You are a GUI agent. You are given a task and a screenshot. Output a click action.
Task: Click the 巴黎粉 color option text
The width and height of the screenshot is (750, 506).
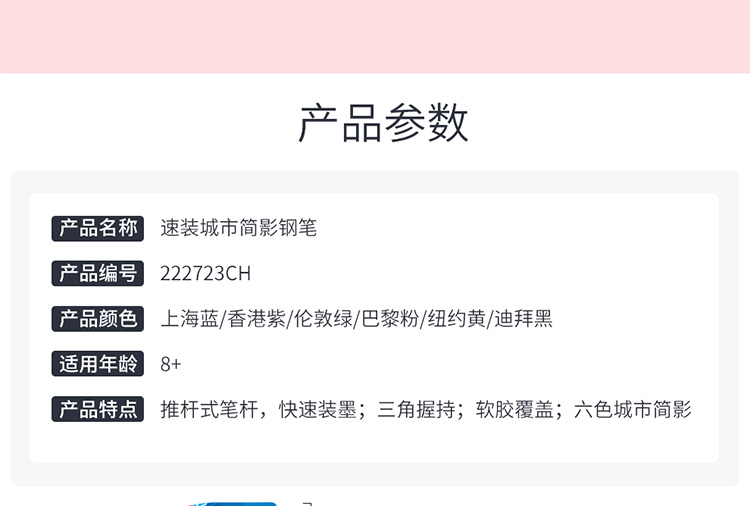390,319
